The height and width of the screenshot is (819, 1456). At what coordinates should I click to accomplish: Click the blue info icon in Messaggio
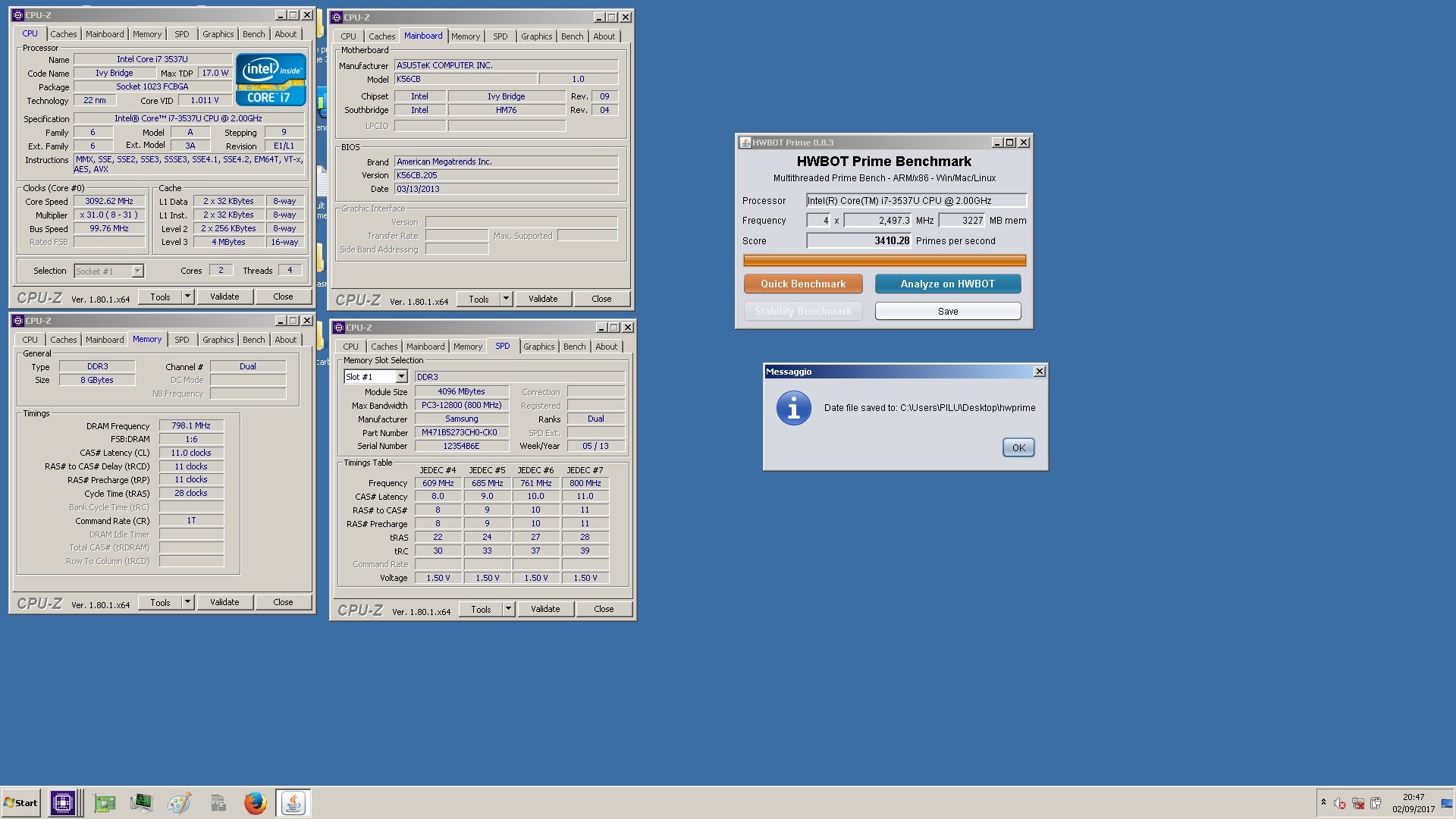point(794,408)
